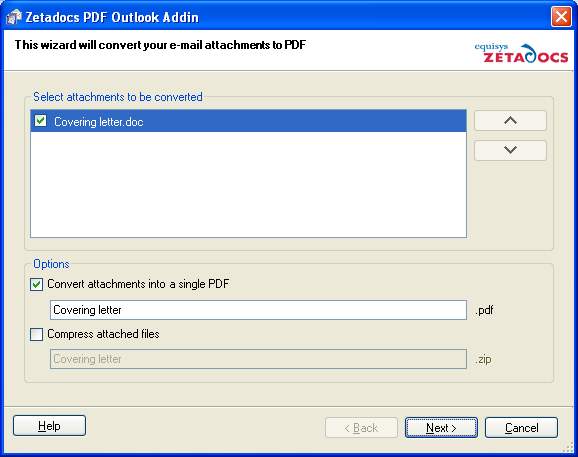
Task: Close the Zetadocs PDF Outlook Addin window
Action: pos(561,17)
